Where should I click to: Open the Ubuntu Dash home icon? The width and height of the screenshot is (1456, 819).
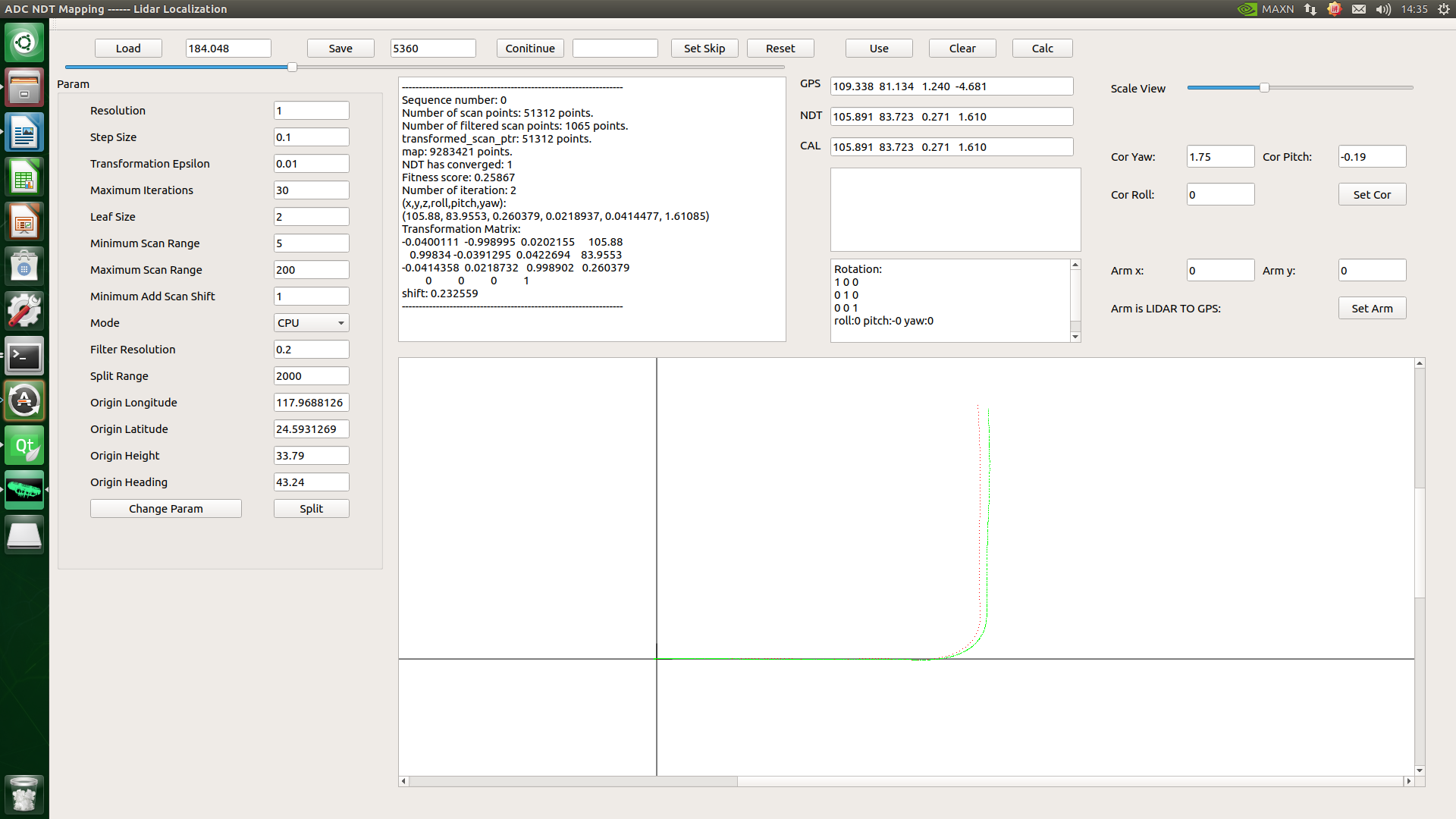[x=24, y=42]
